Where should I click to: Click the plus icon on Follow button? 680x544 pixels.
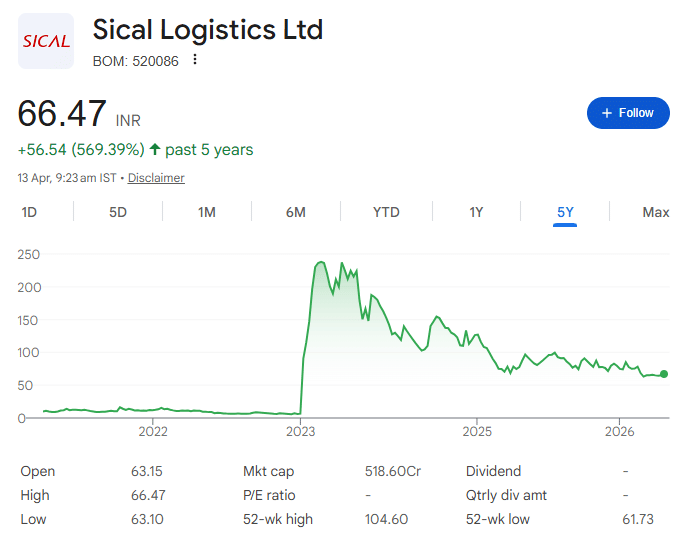coord(606,113)
